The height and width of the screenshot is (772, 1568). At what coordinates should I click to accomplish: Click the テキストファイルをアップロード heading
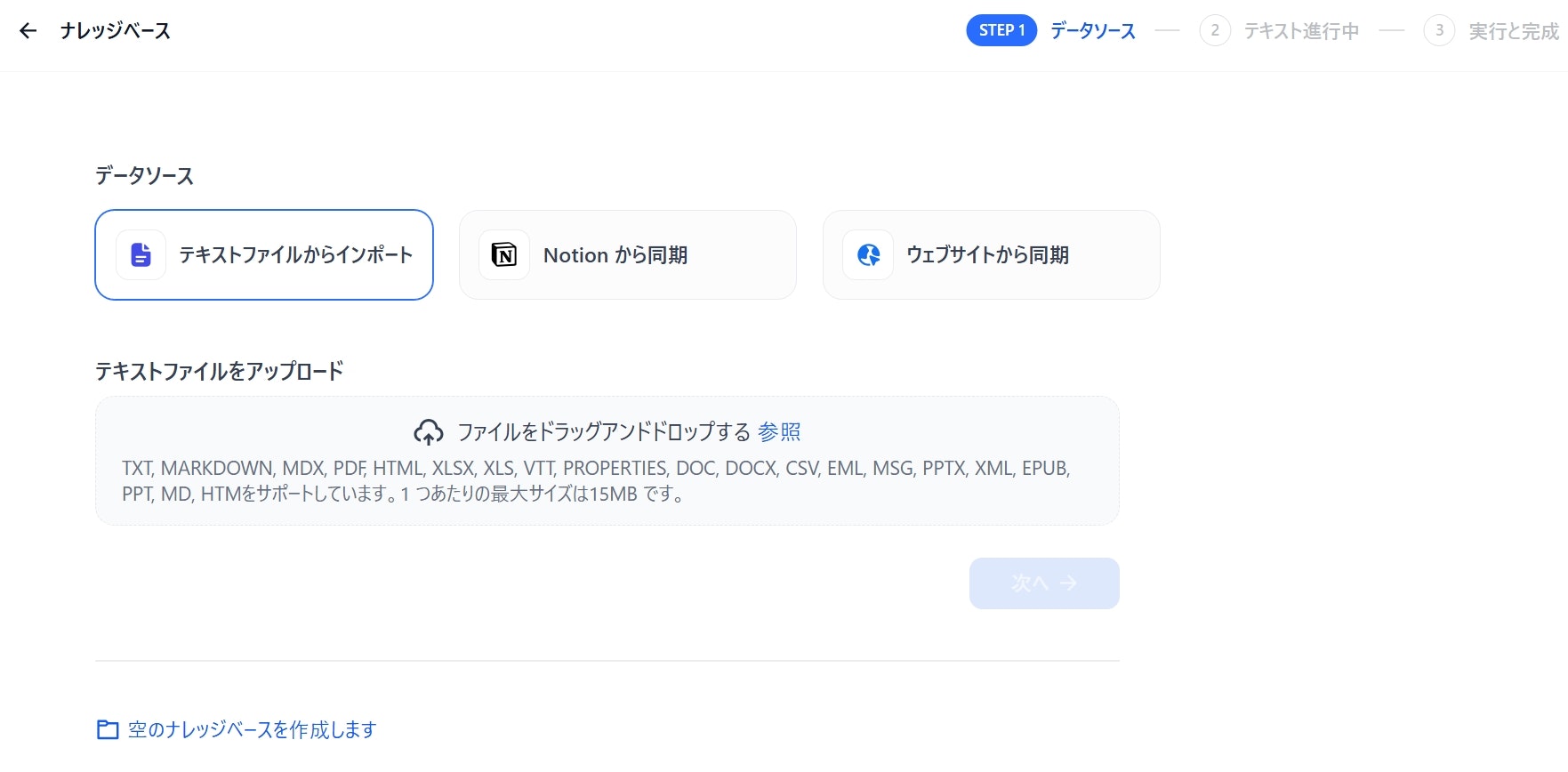220,371
